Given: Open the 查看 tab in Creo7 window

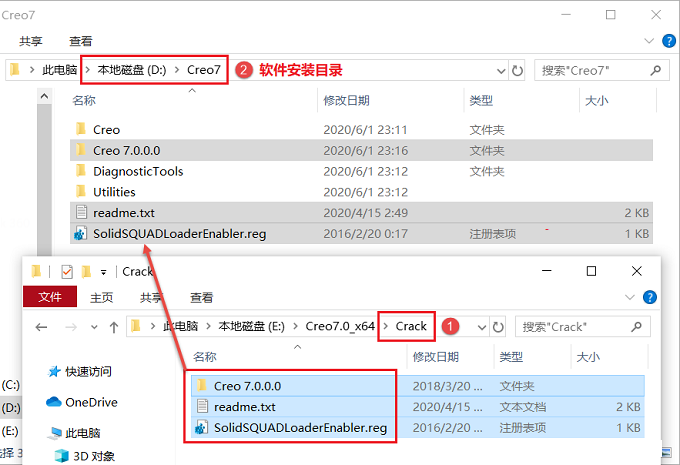Looking at the screenshot, I should pos(81,41).
